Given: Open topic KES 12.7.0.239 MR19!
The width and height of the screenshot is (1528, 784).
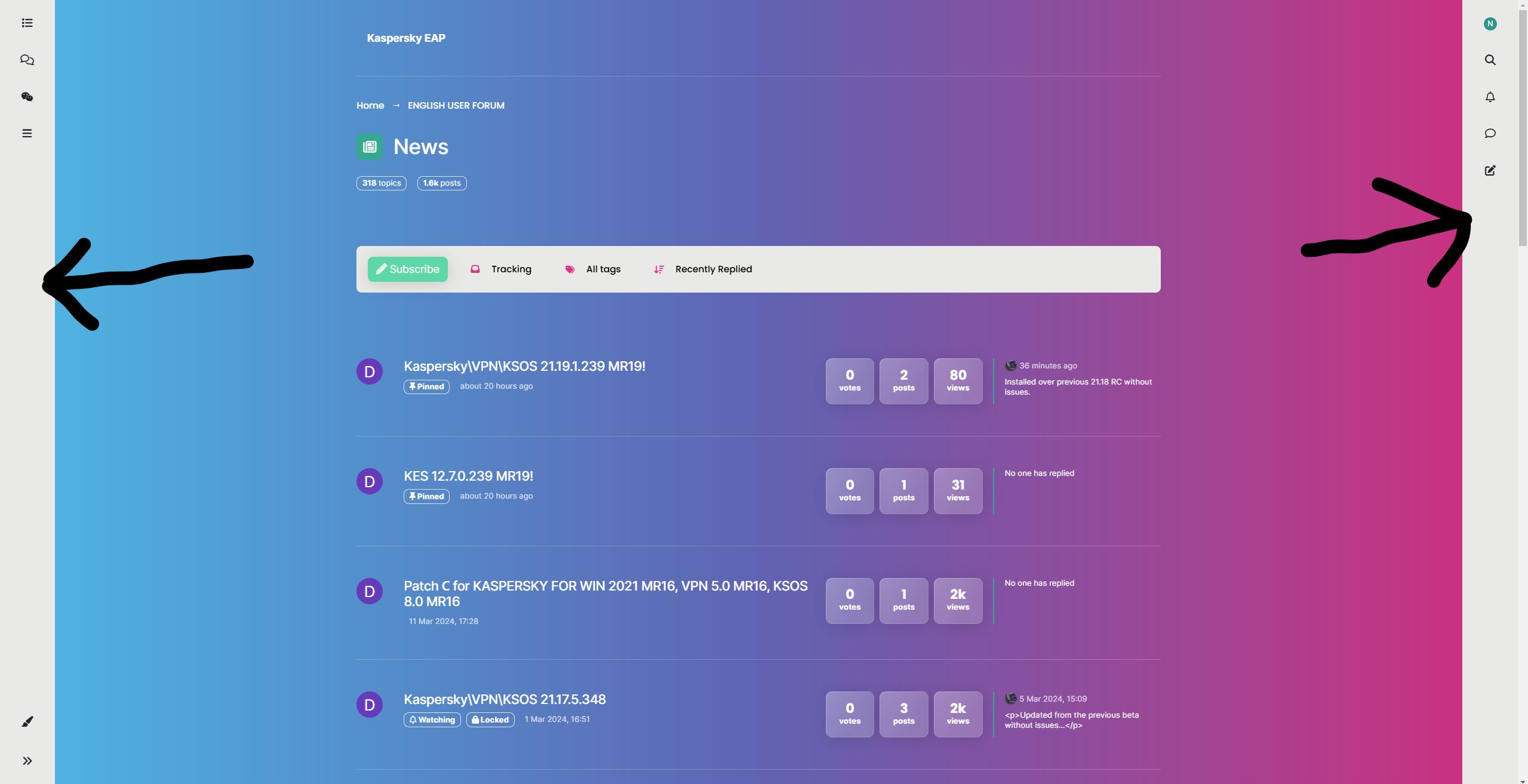Looking at the screenshot, I should coord(469,476).
